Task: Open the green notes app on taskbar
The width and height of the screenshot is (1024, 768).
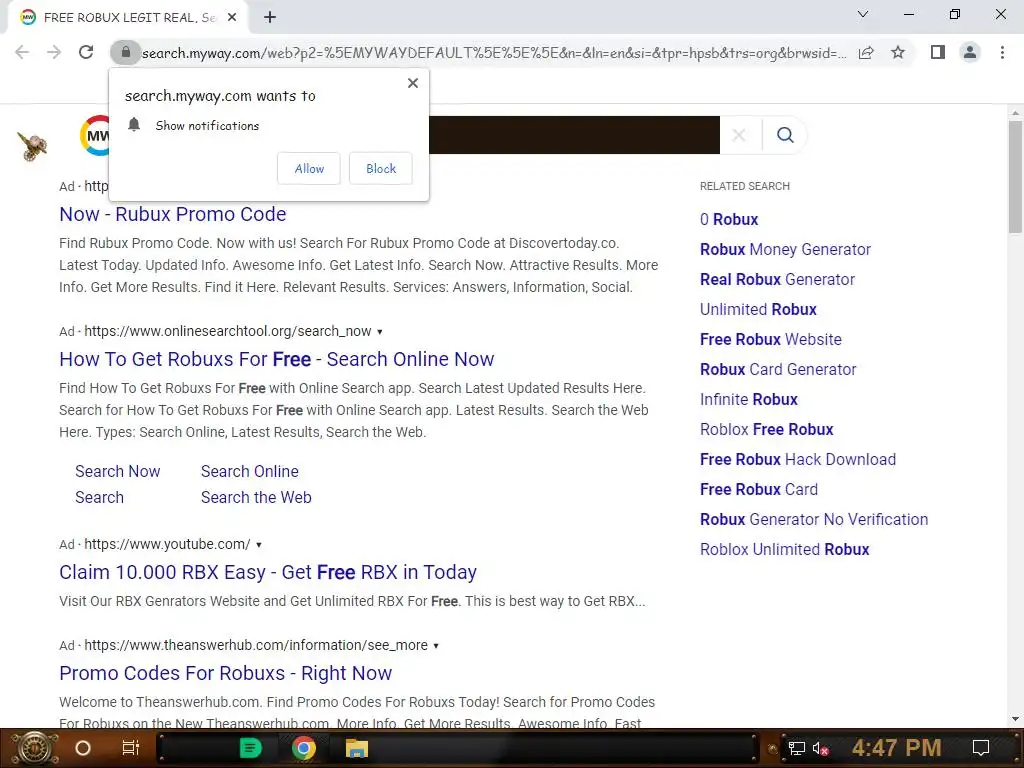Action: [251, 748]
